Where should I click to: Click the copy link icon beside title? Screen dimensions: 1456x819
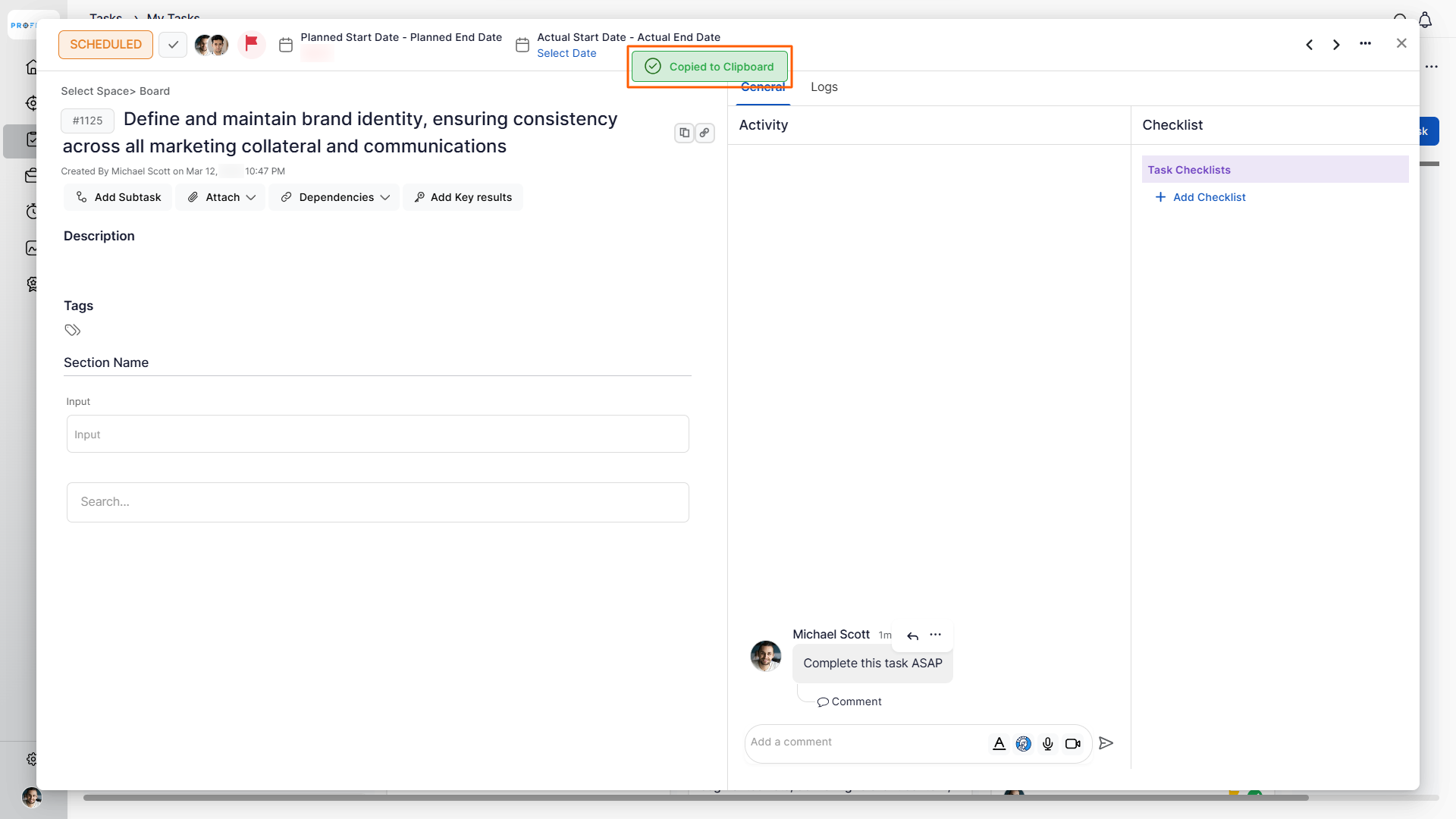704,133
